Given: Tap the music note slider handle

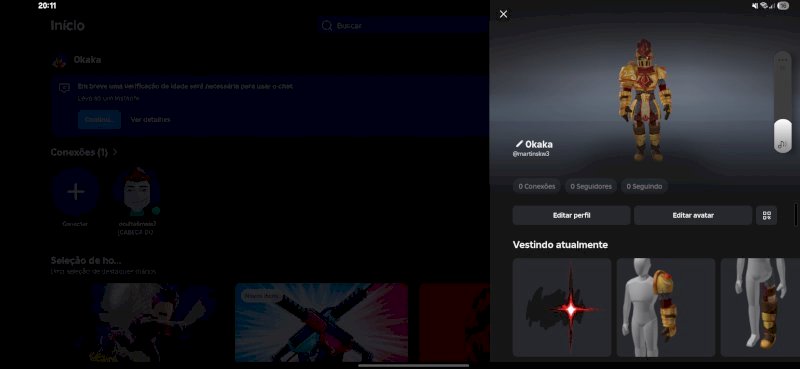Looking at the screenshot, I should tap(783, 135).
